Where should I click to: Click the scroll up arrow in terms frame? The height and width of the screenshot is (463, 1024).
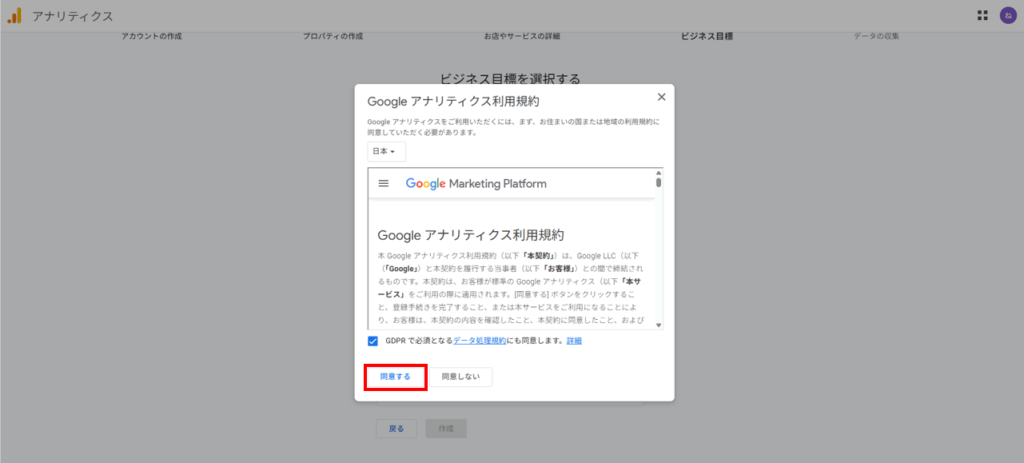[x=658, y=173]
